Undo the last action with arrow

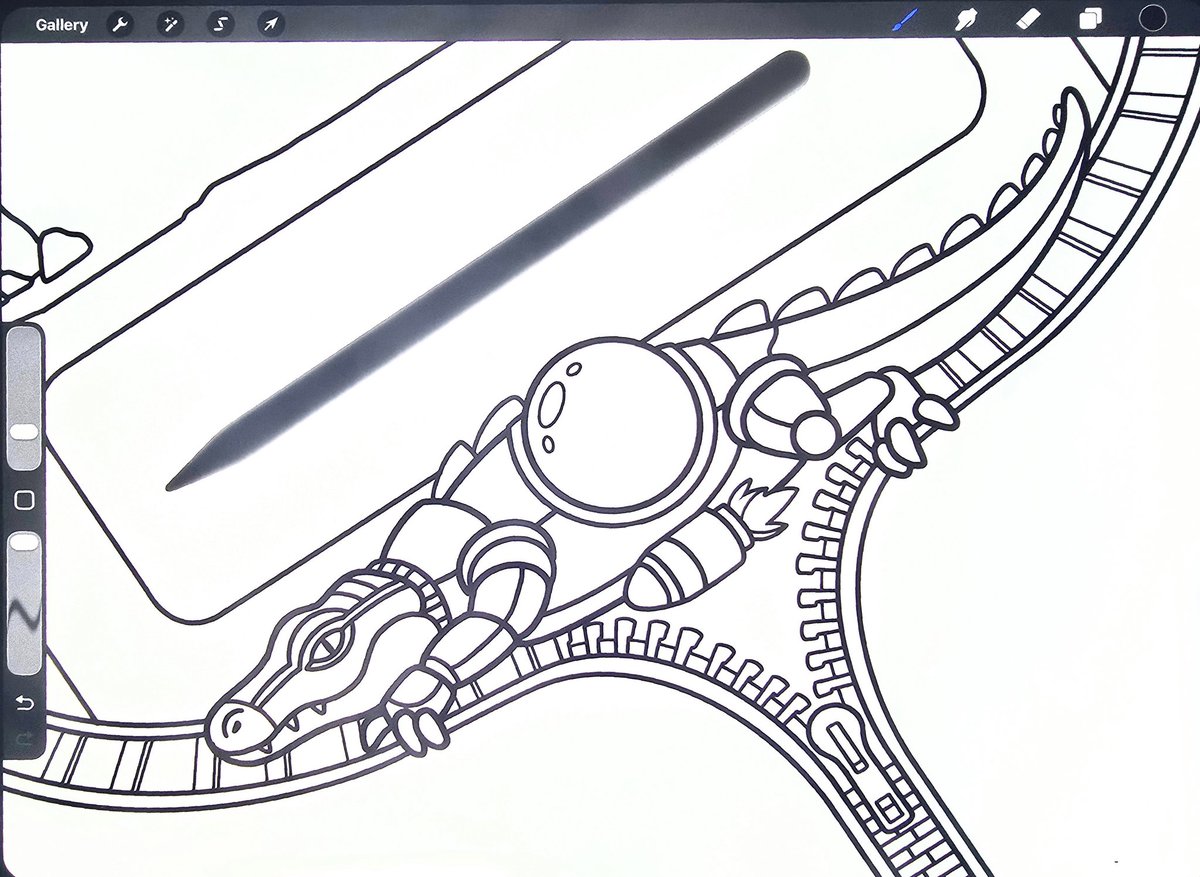point(24,703)
